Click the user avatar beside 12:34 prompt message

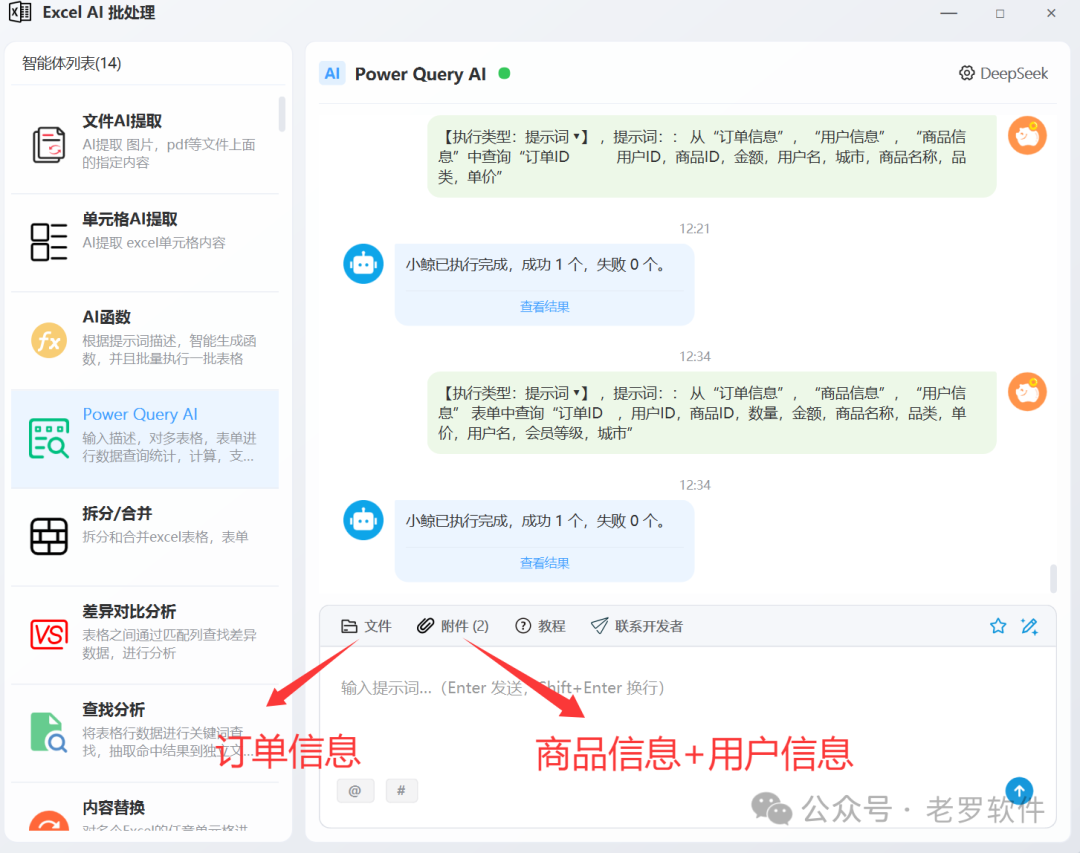pos(1027,391)
